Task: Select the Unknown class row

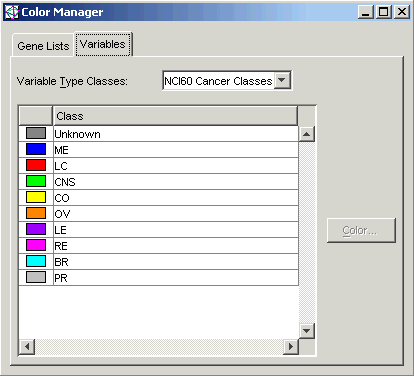Action: (159, 134)
